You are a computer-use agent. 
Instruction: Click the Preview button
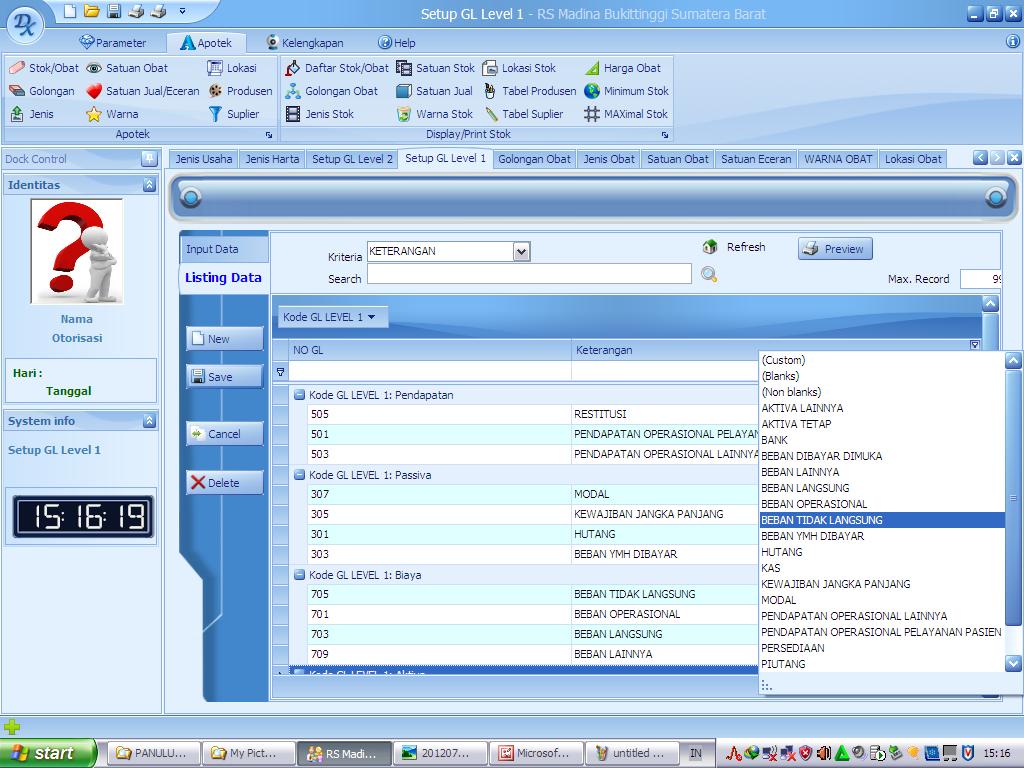834,249
